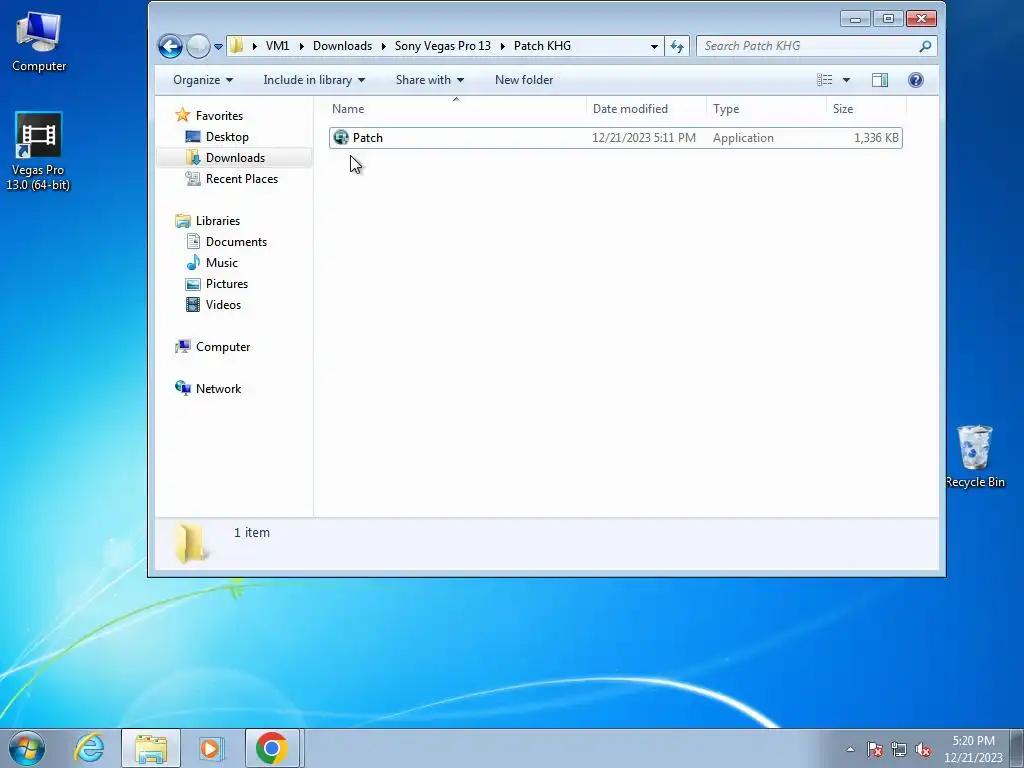The height and width of the screenshot is (768, 1024).
Task: Open Downloads in Favorites
Action: coord(235,157)
